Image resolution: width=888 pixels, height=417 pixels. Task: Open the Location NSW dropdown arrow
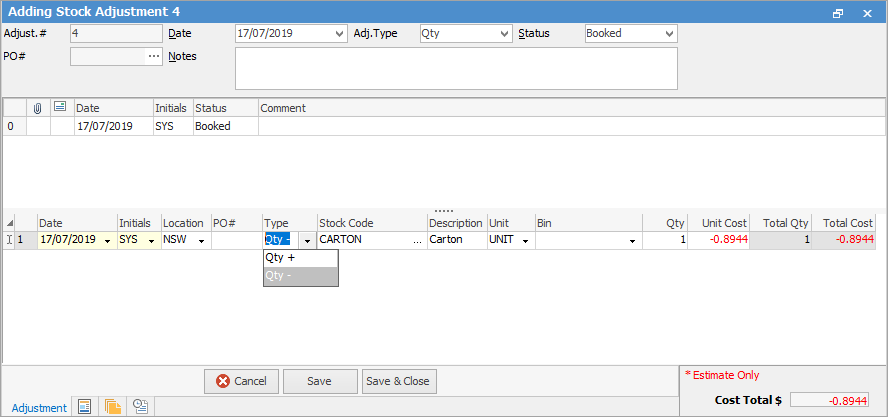tap(201, 241)
